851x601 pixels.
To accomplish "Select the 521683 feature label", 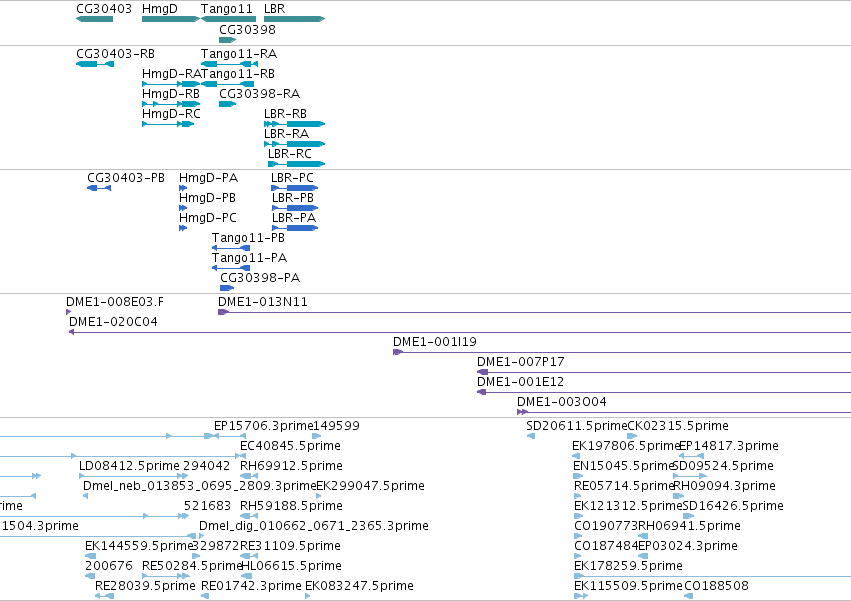I will pos(207,507).
